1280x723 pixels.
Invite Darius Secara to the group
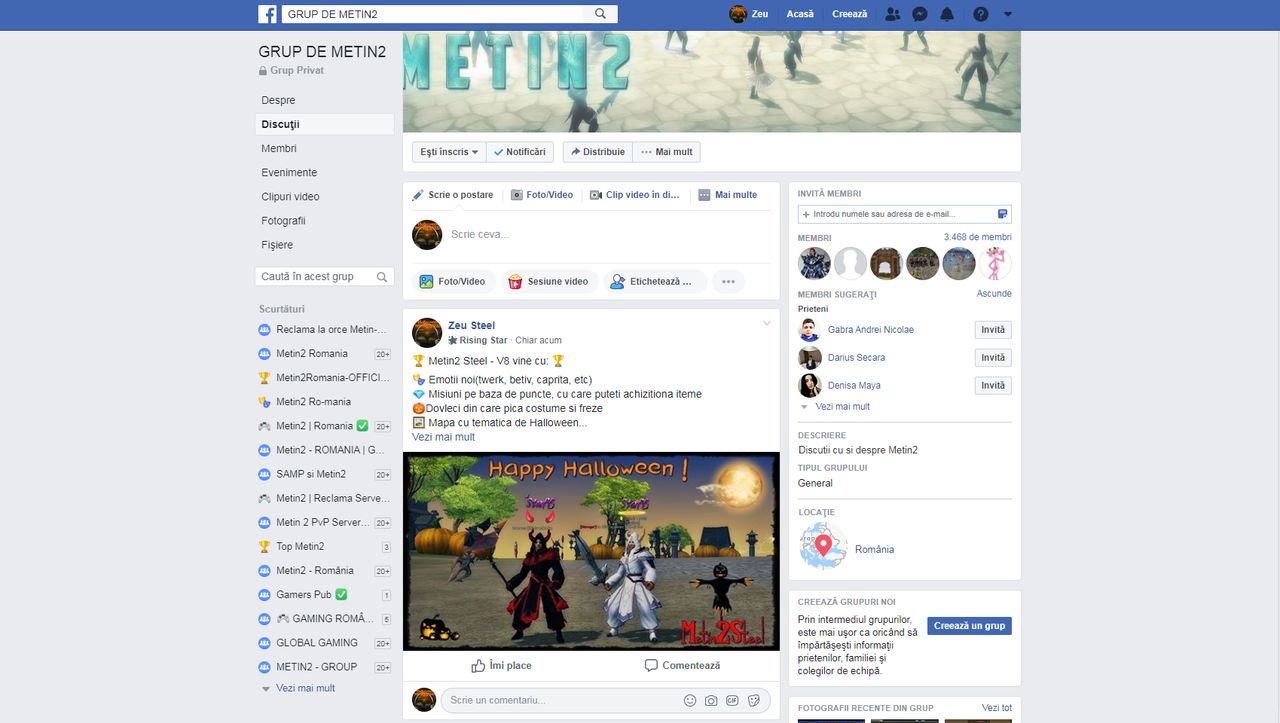click(992, 357)
